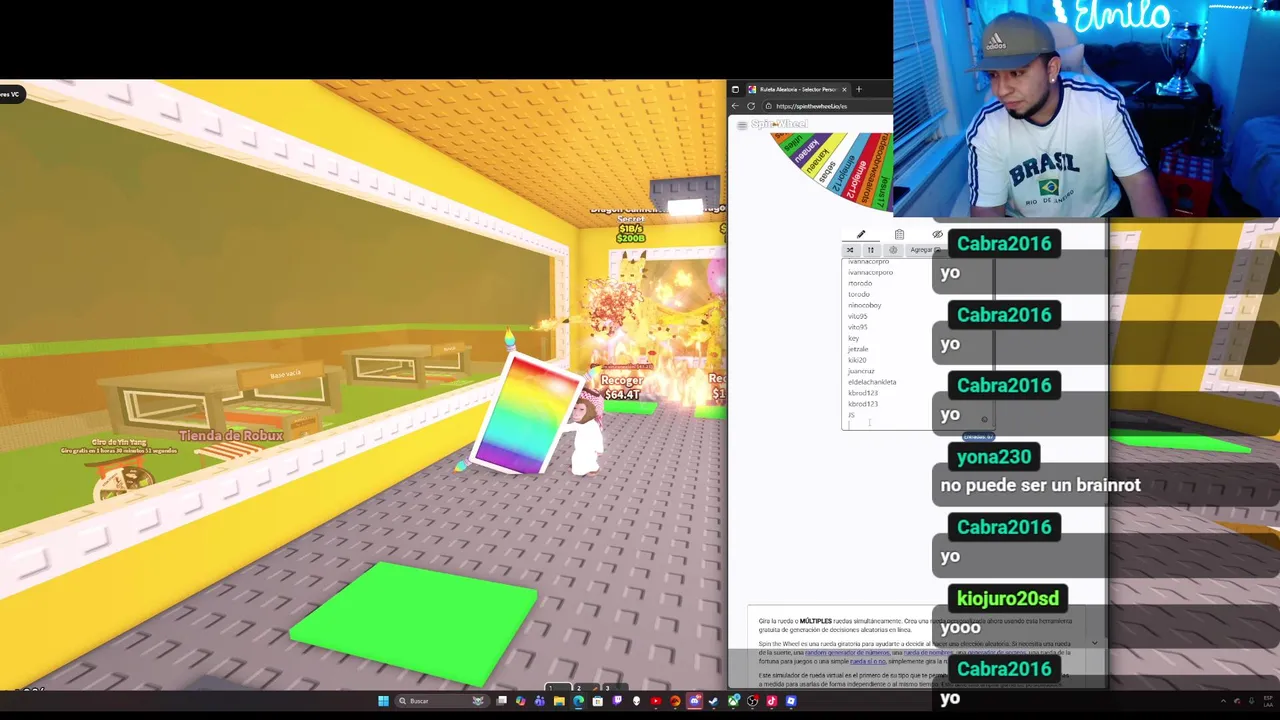This screenshot has width=1280, height=720.
Task: Expand hidden system tray icons
Action: point(1223,701)
